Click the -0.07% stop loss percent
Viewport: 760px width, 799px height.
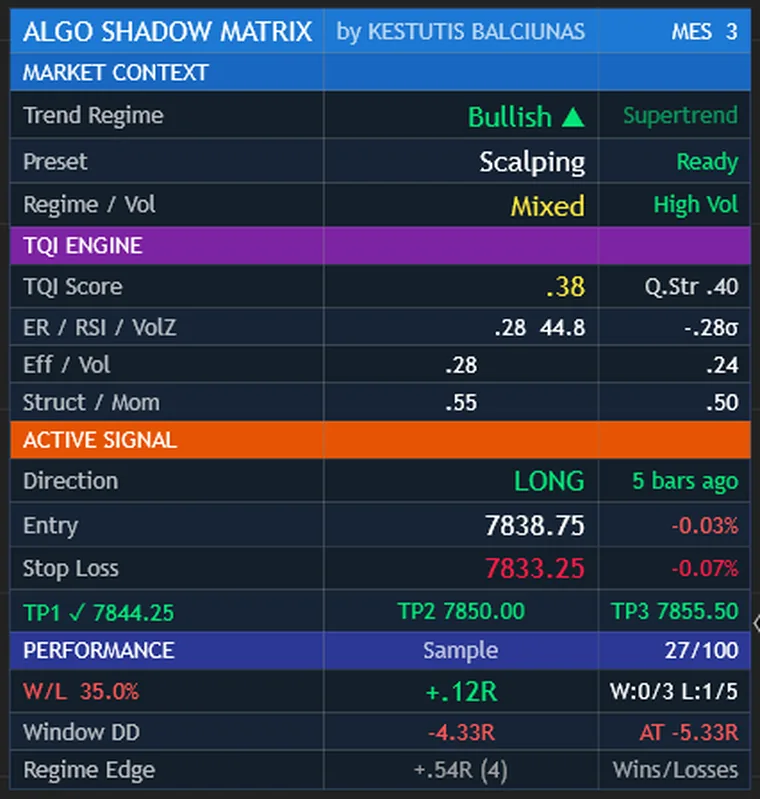(x=704, y=568)
